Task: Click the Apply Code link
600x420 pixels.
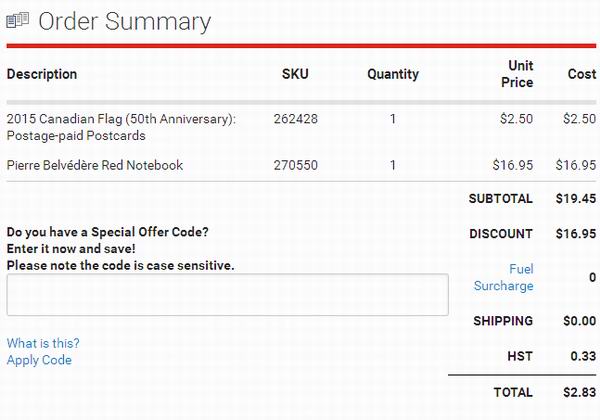Action: [39, 360]
